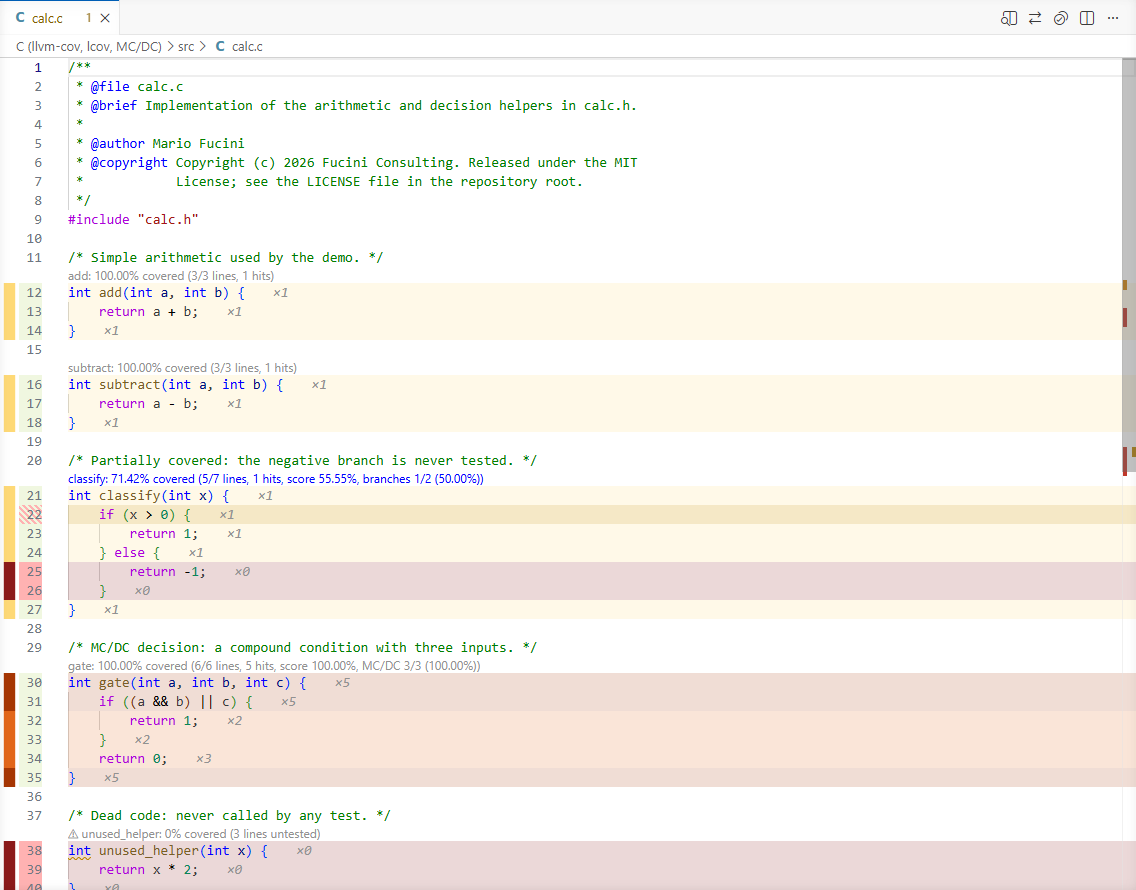
Task: Split the editor to the right
Action: pyautogui.click(x=1087, y=18)
